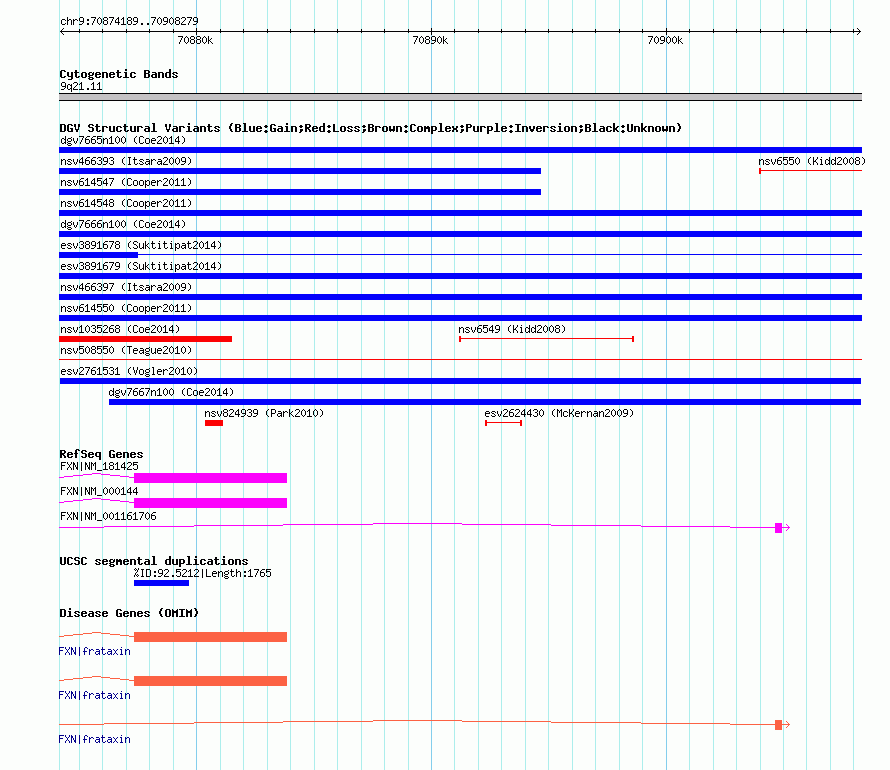Click the red loss bar of nsv1035268

(145, 339)
